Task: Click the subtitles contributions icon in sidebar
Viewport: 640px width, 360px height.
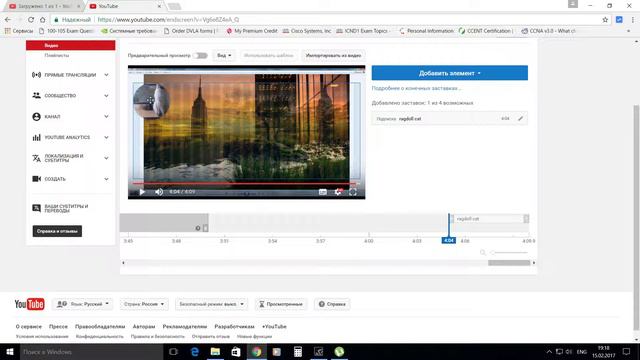Action: coord(36,208)
